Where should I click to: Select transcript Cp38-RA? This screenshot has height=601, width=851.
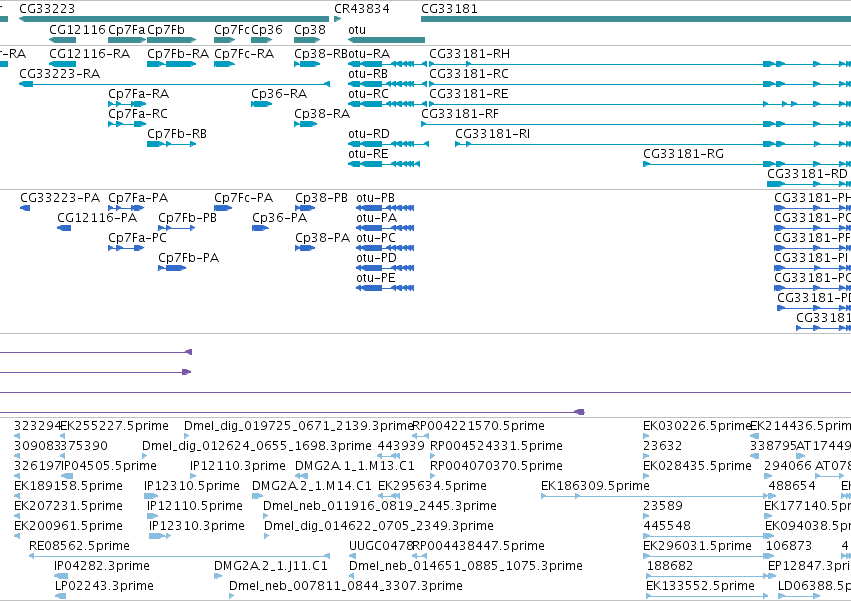[x=306, y=124]
